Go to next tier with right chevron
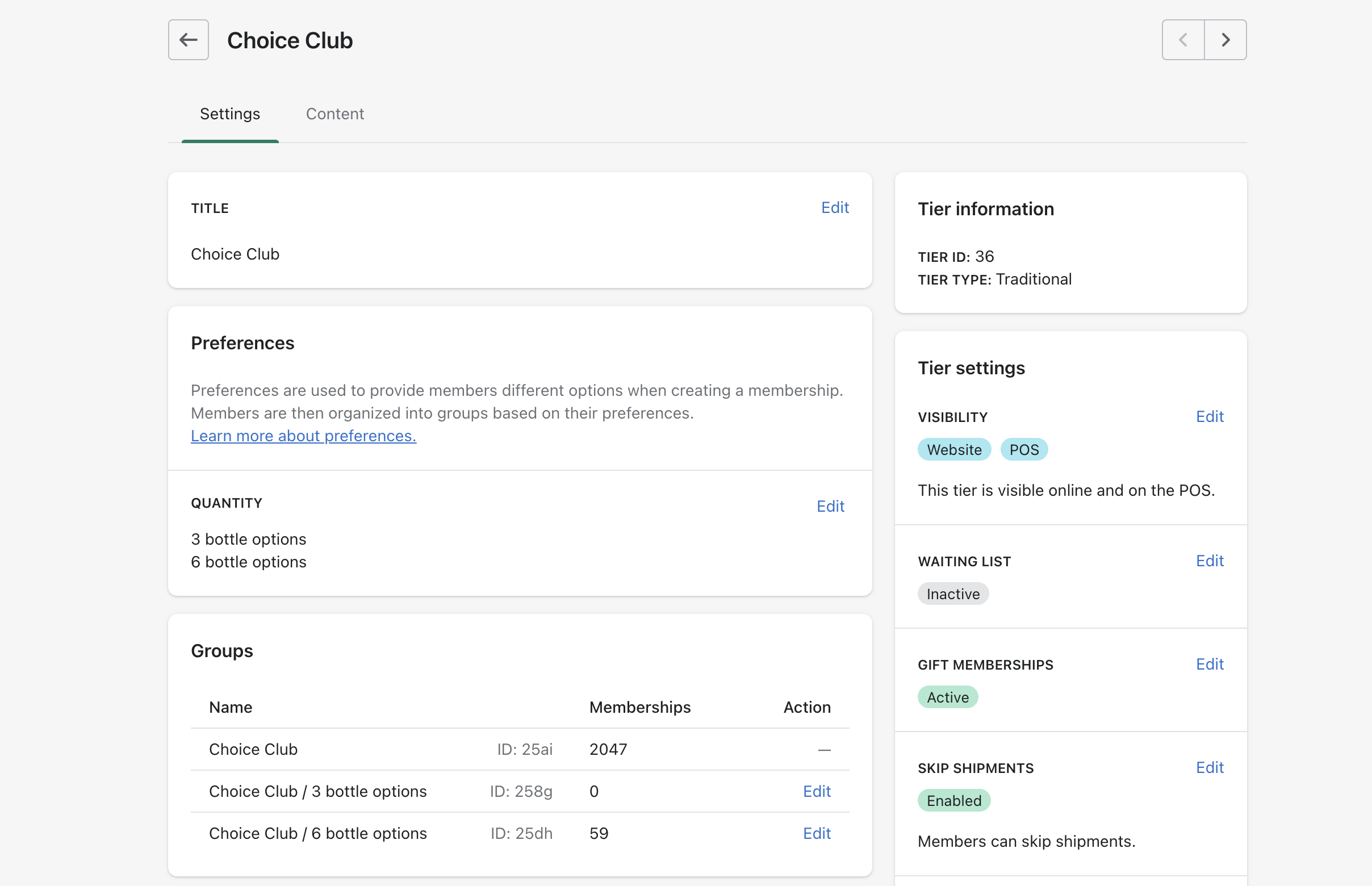Viewport: 1372px width, 886px height. click(x=1225, y=40)
